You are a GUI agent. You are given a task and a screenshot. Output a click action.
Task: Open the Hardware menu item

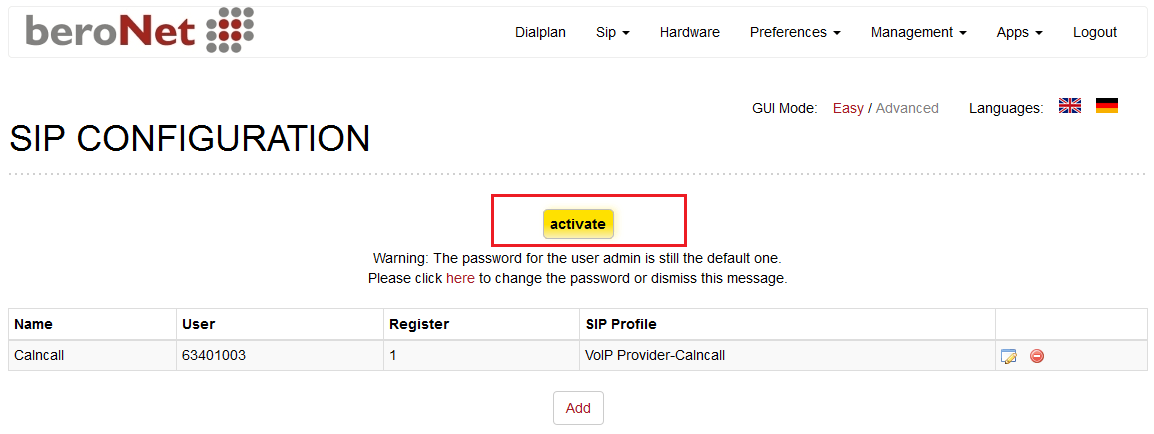pyautogui.click(x=690, y=32)
